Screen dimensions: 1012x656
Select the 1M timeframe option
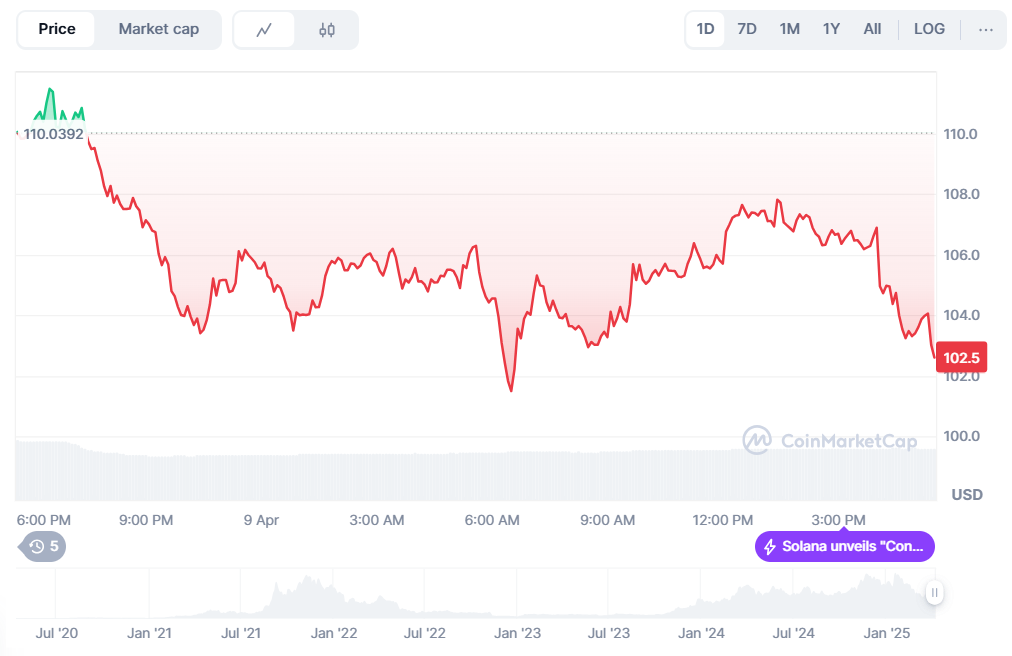[789, 29]
